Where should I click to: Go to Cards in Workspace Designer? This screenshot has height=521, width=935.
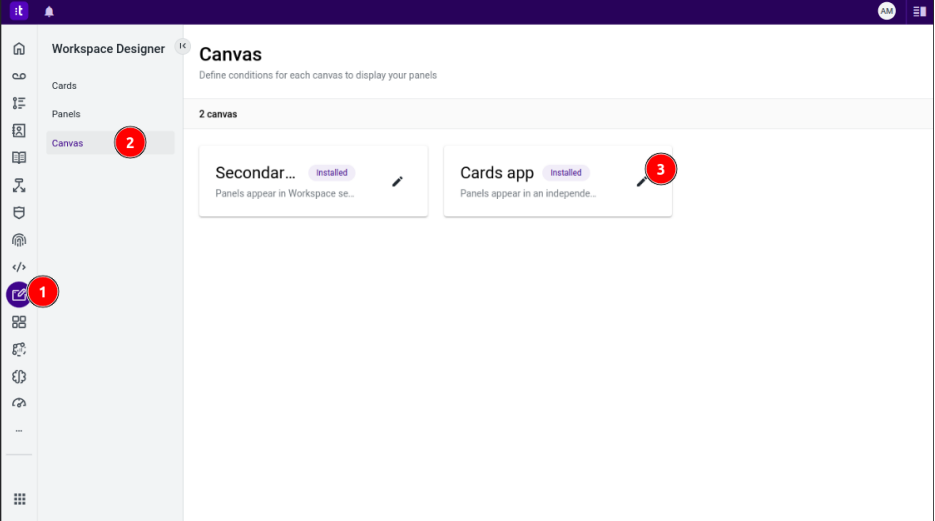64,86
